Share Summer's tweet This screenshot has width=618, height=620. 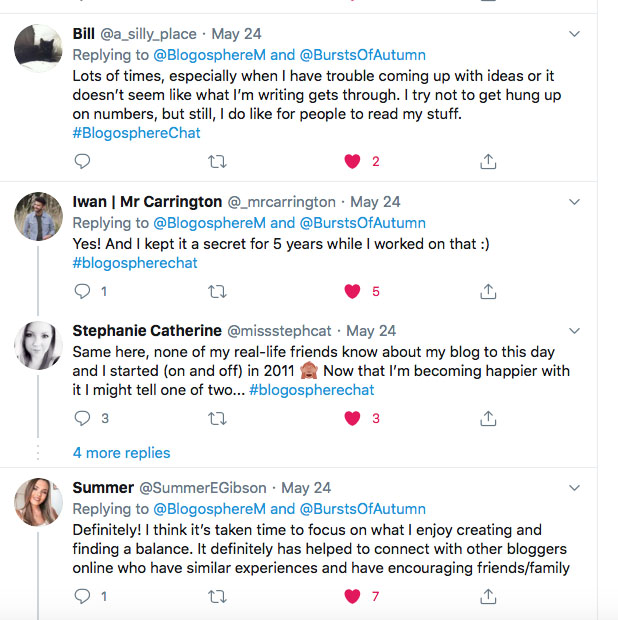(x=488, y=596)
